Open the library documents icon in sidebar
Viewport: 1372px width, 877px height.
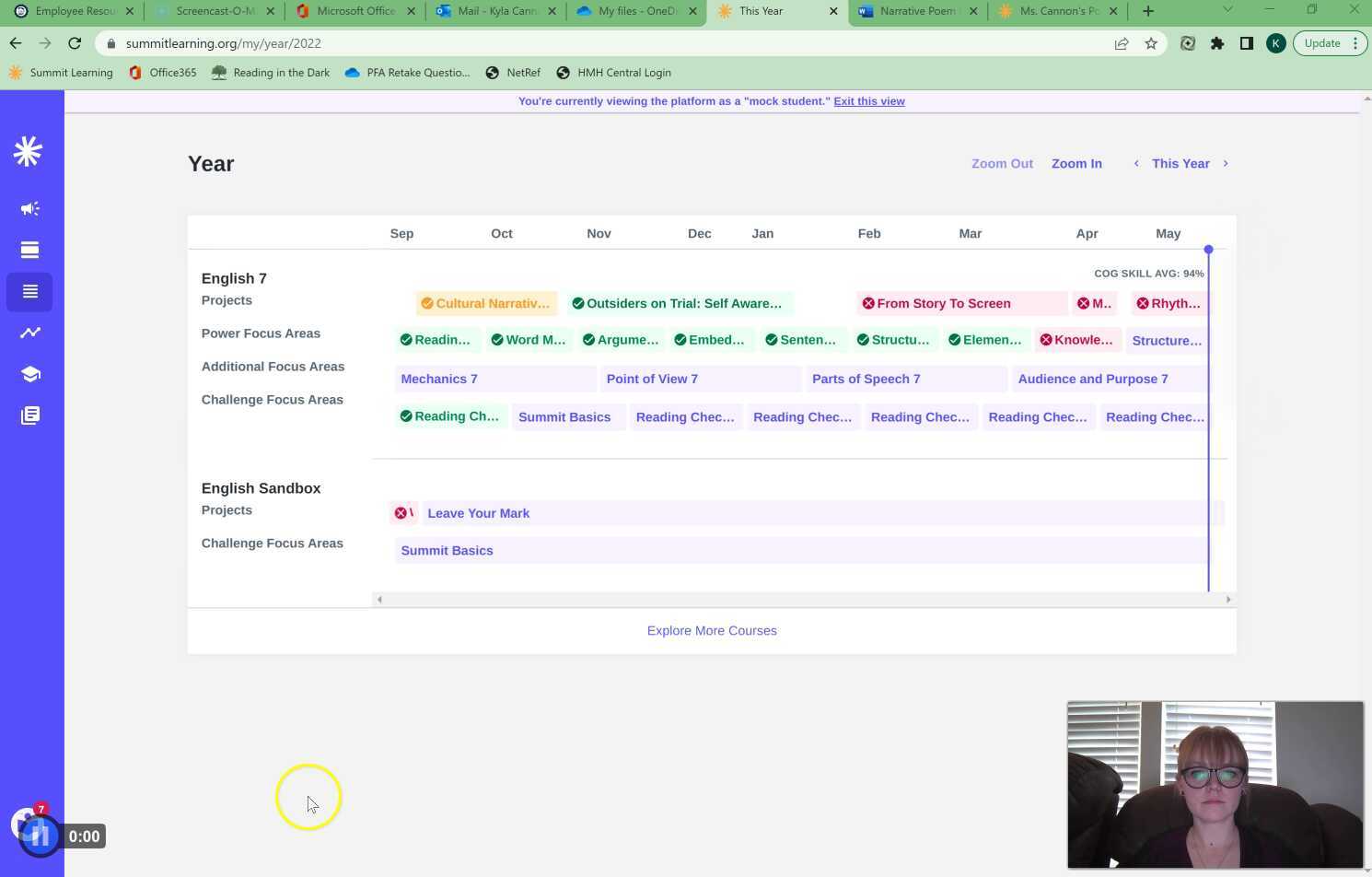30,415
